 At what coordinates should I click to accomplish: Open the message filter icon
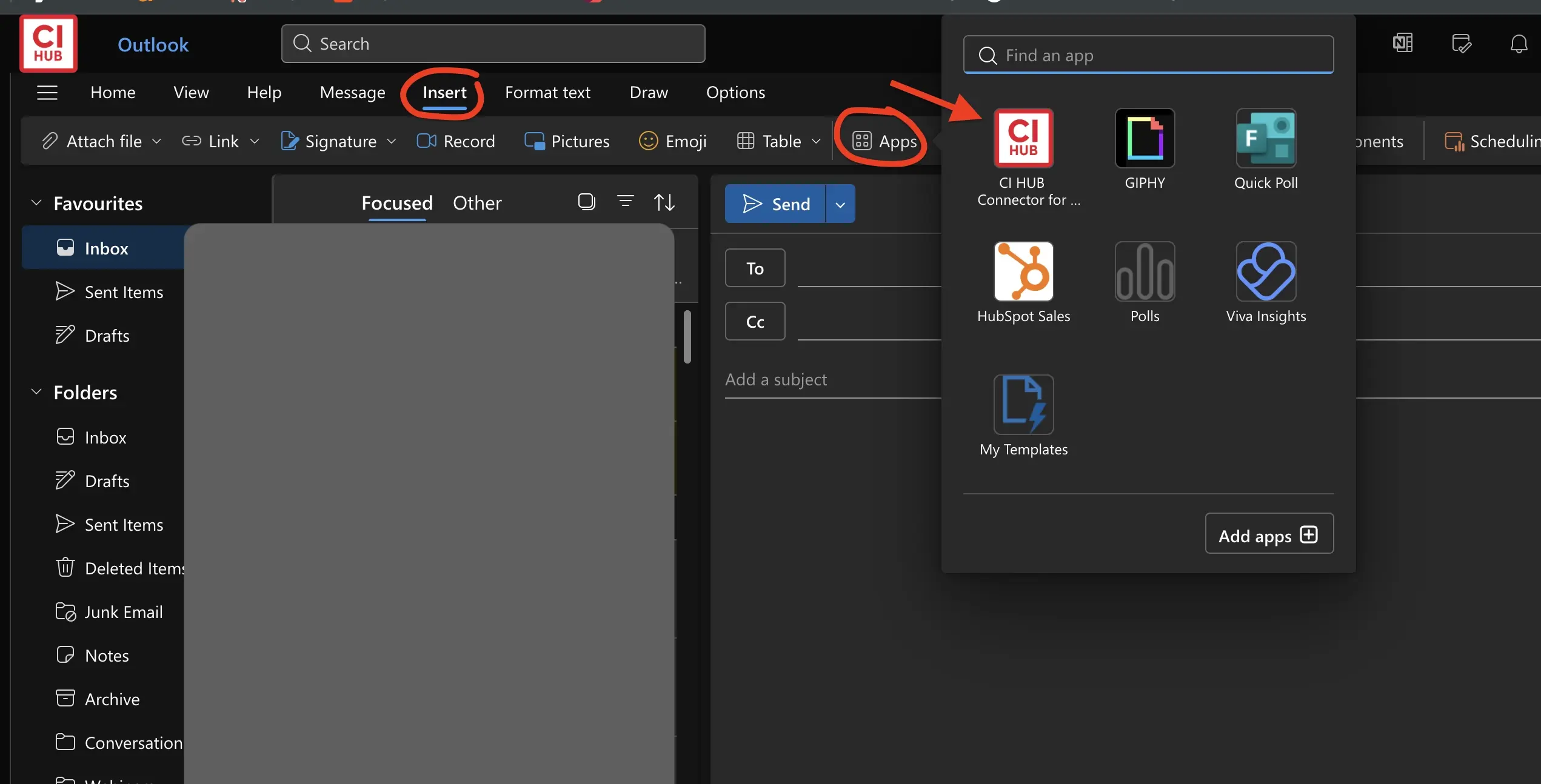pos(625,202)
